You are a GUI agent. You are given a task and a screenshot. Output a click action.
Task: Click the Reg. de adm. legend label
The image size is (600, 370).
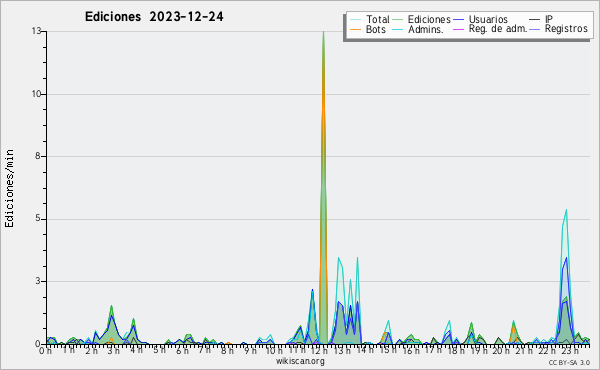coord(498,29)
